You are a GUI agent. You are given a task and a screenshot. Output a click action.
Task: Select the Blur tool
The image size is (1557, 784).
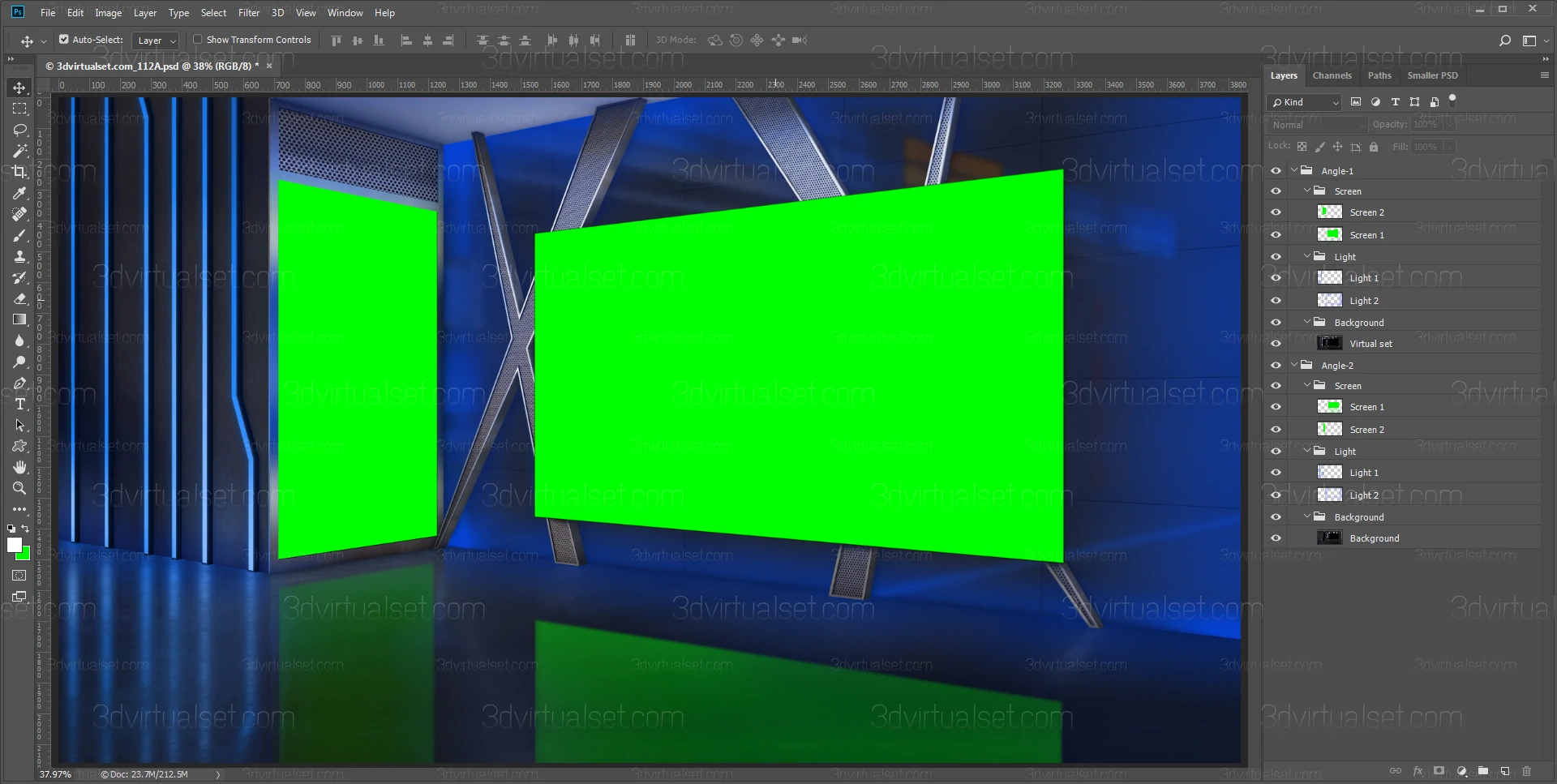[19, 341]
